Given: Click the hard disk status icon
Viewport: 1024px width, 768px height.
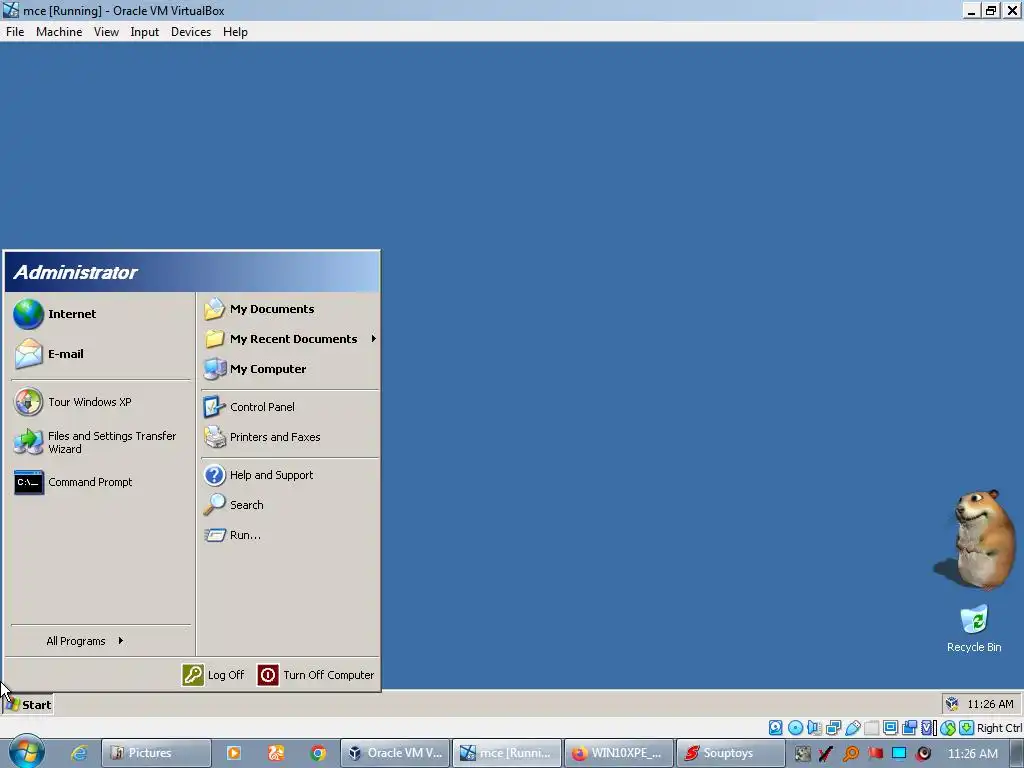Looking at the screenshot, I should [x=775, y=728].
